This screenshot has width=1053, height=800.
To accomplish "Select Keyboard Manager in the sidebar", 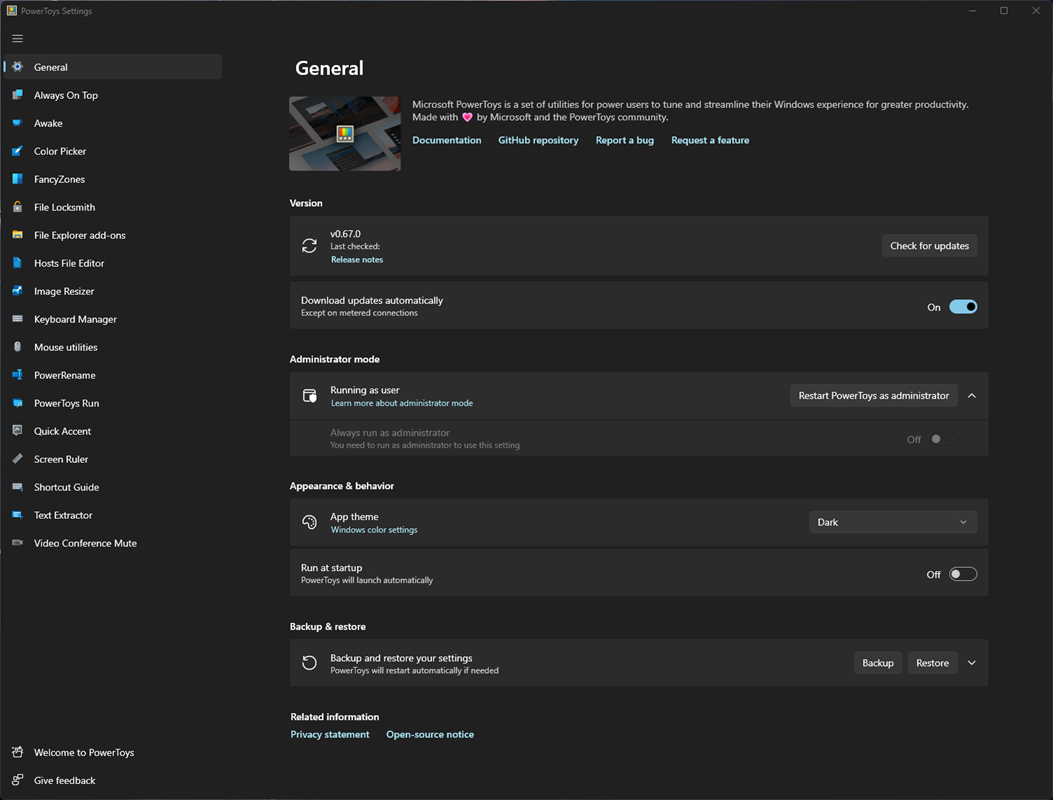I will click(113, 319).
